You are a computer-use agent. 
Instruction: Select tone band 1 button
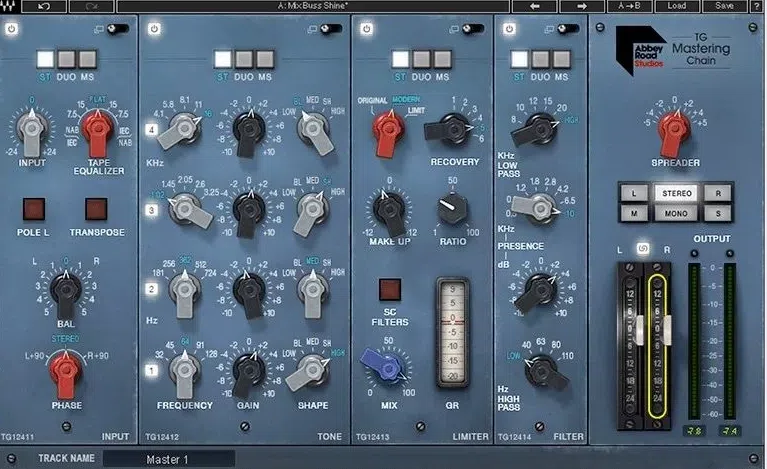[x=151, y=370]
